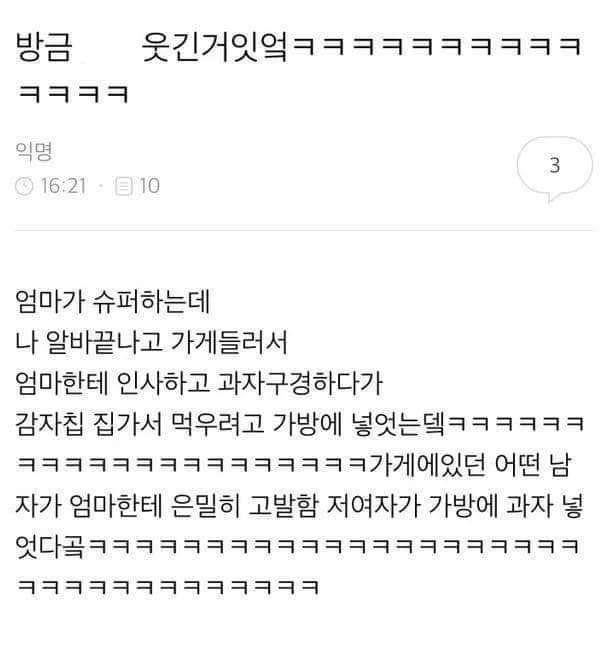
Task: Click the view-count document icon
Action: pos(124,187)
